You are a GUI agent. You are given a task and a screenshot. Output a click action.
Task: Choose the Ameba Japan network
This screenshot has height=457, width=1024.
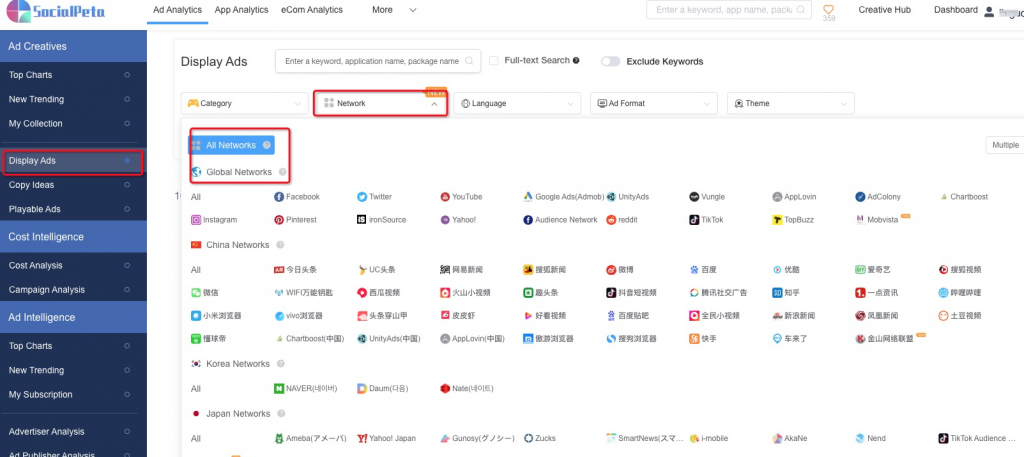click(x=310, y=438)
